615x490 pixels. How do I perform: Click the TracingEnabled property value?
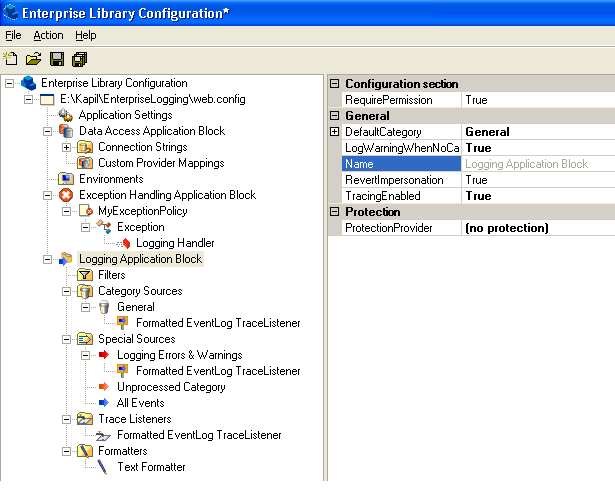(538, 196)
